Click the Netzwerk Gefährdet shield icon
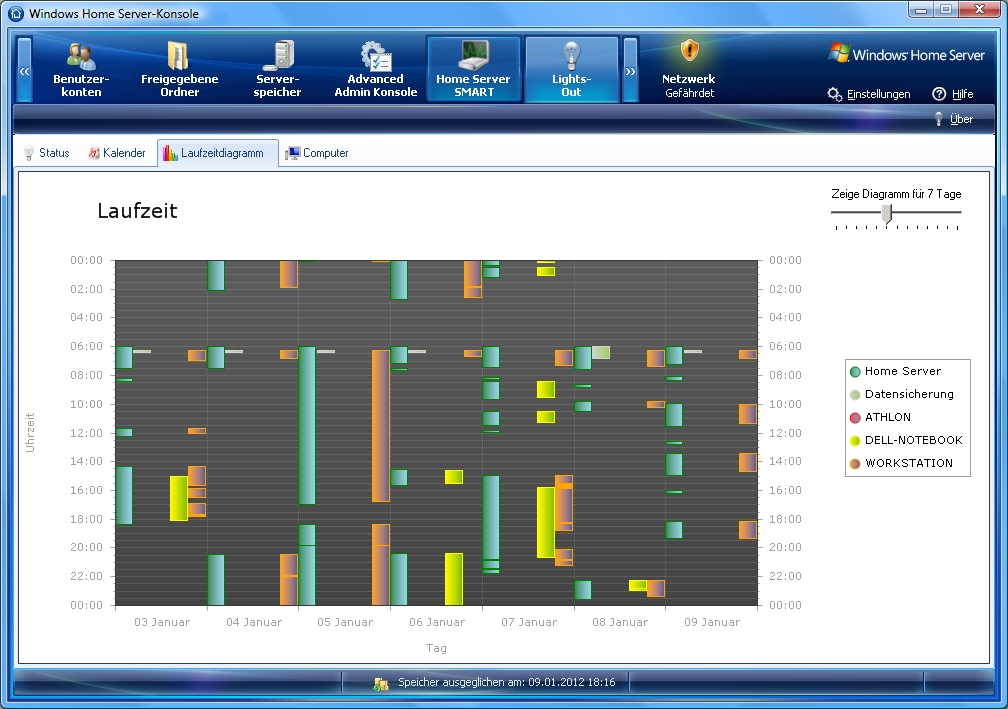The height and width of the screenshot is (709, 1008). tap(689, 49)
